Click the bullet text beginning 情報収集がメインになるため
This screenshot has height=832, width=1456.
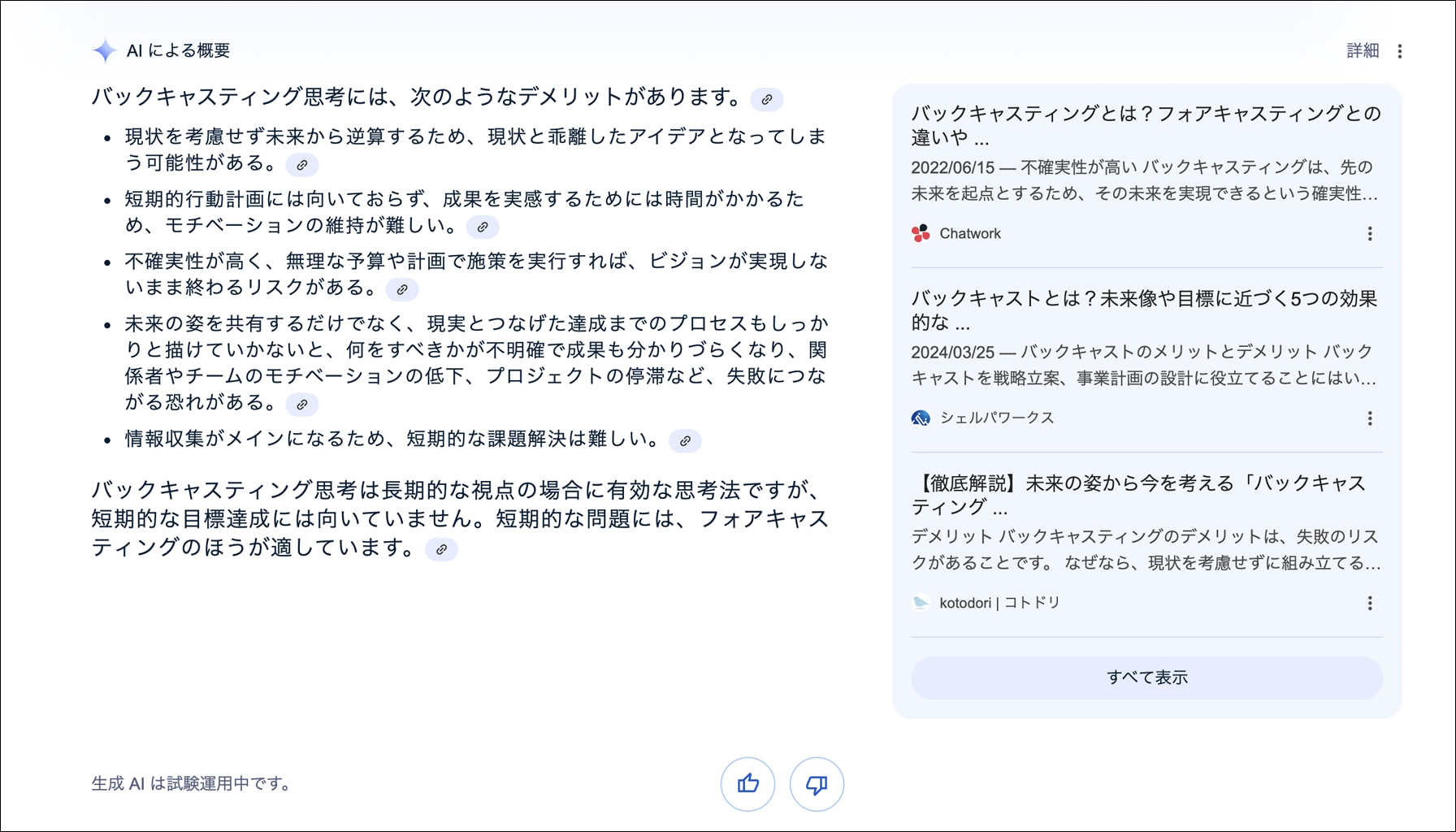pyautogui.click(x=393, y=439)
